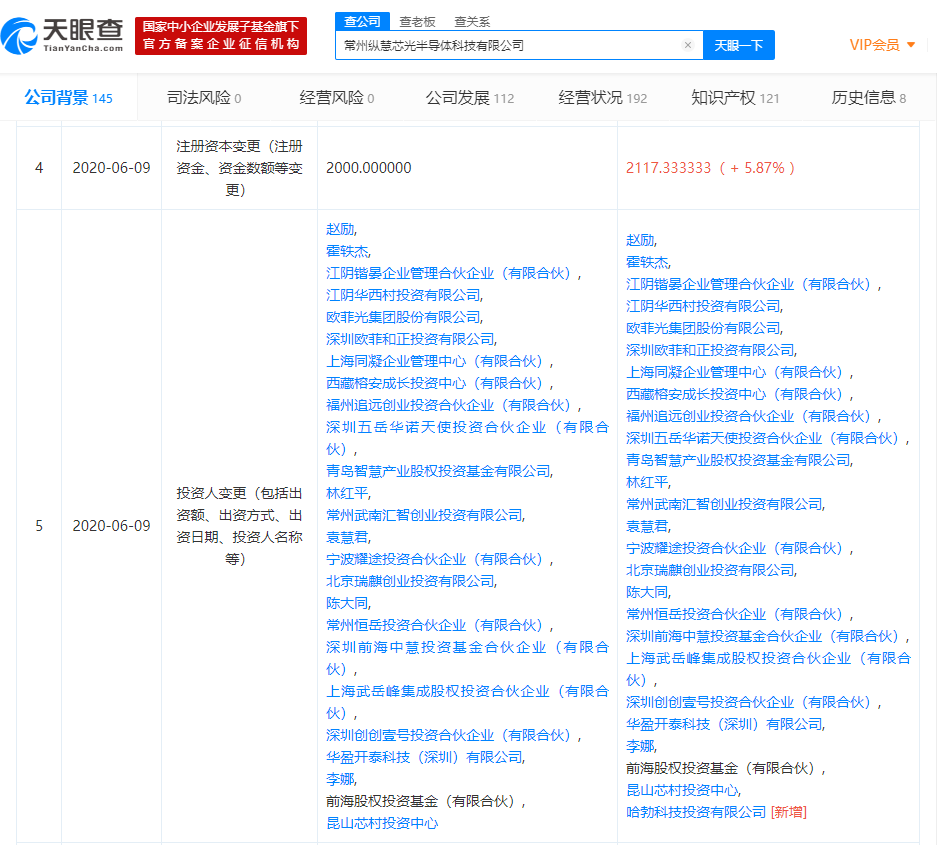The height and width of the screenshot is (845, 937).
Task: Open the 司法风险 tab
Action: point(204,98)
